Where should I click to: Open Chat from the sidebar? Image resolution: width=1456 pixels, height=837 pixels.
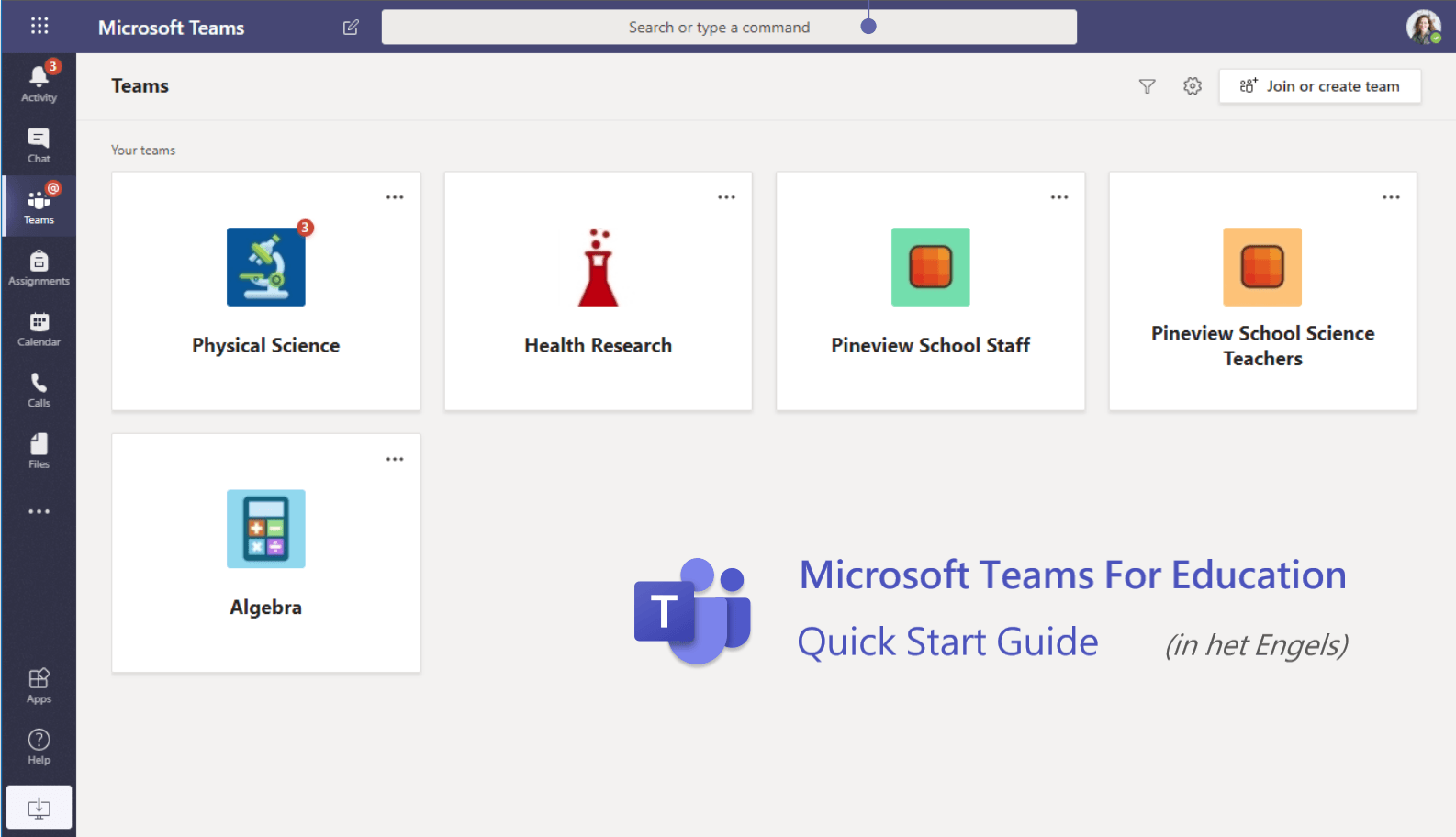pos(39,145)
